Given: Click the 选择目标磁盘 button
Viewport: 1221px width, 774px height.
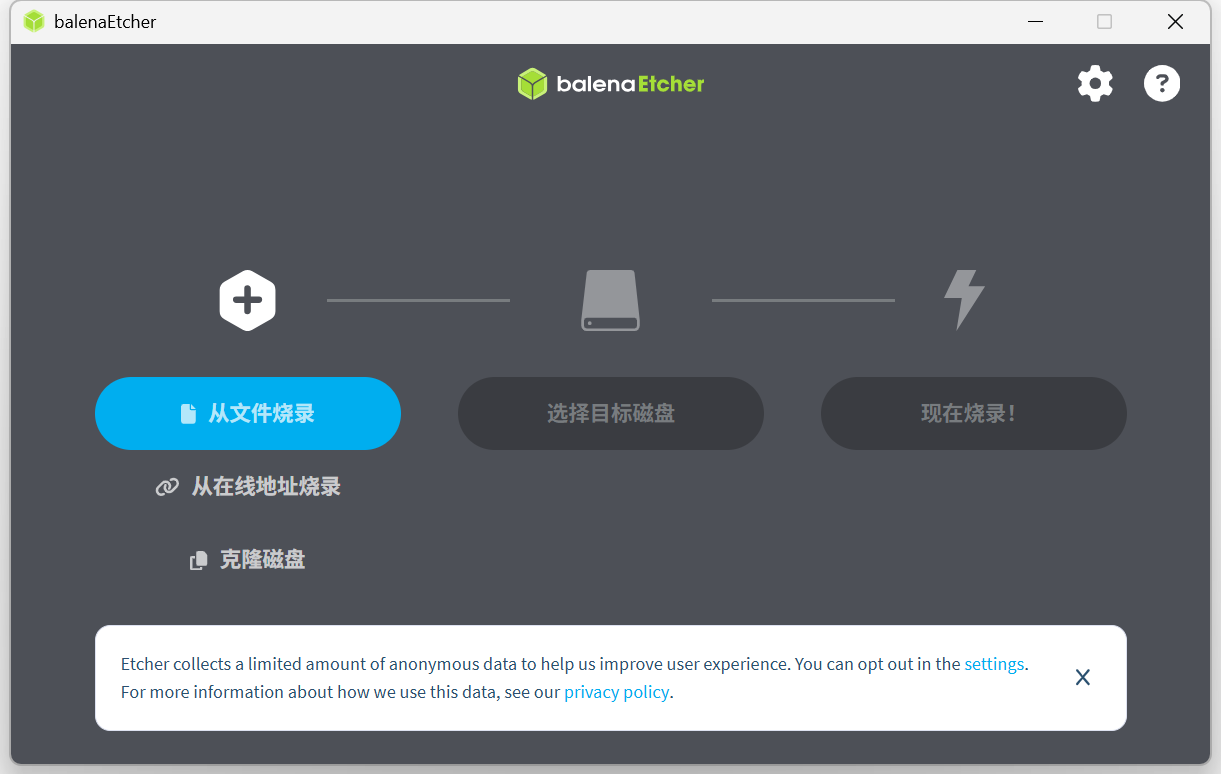Looking at the screenshot, I should point(611,413).
